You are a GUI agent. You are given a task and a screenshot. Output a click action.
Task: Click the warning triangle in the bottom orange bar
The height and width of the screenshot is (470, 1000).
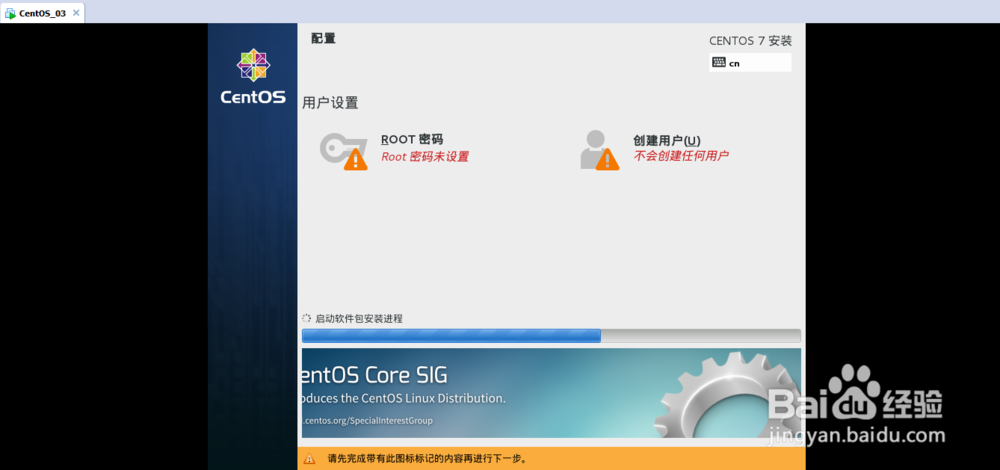(309, 459)
